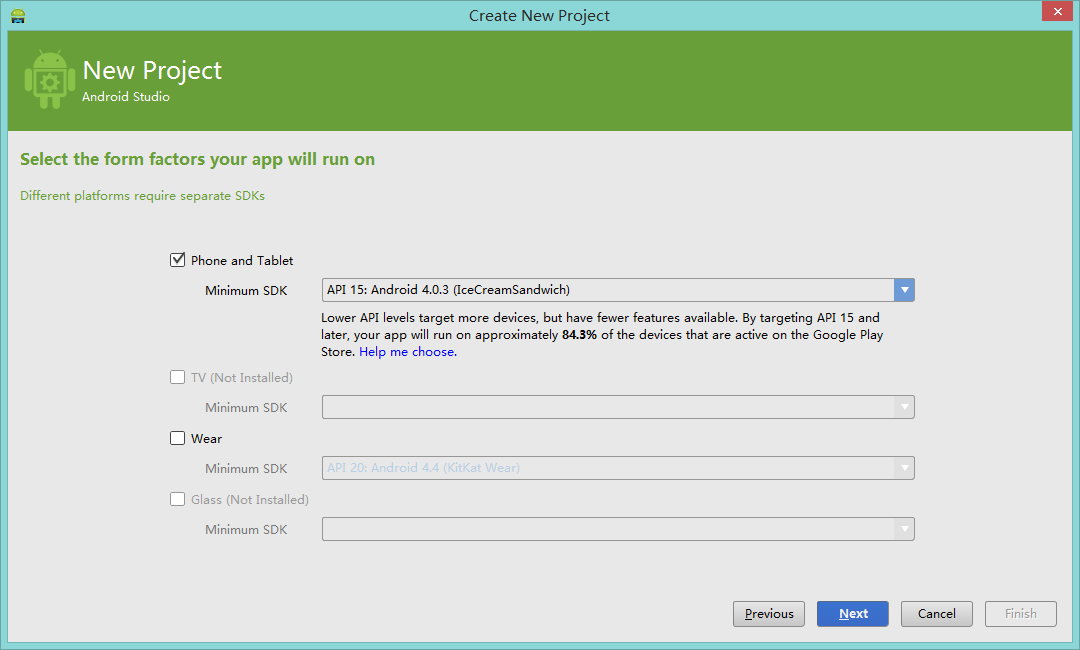The height and width of the screenshot is (650, 1080).
Task: Open the TV Minimum SDK dropdown
Action: point(904,407)
